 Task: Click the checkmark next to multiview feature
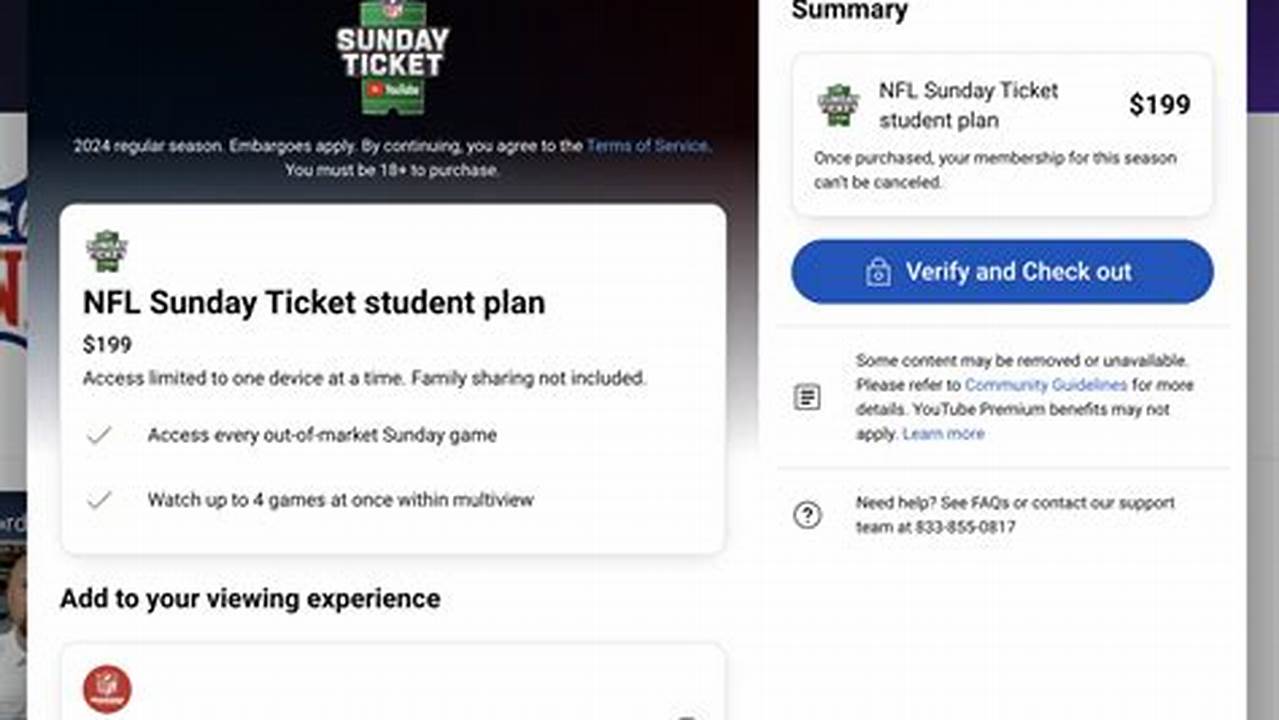(100, 499)
